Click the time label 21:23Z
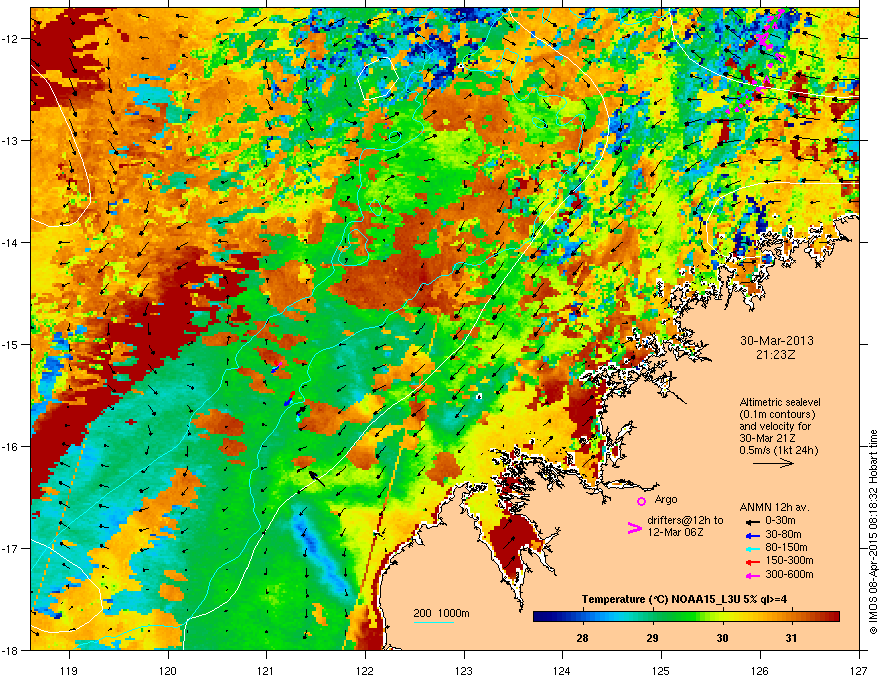 (776, 355)
